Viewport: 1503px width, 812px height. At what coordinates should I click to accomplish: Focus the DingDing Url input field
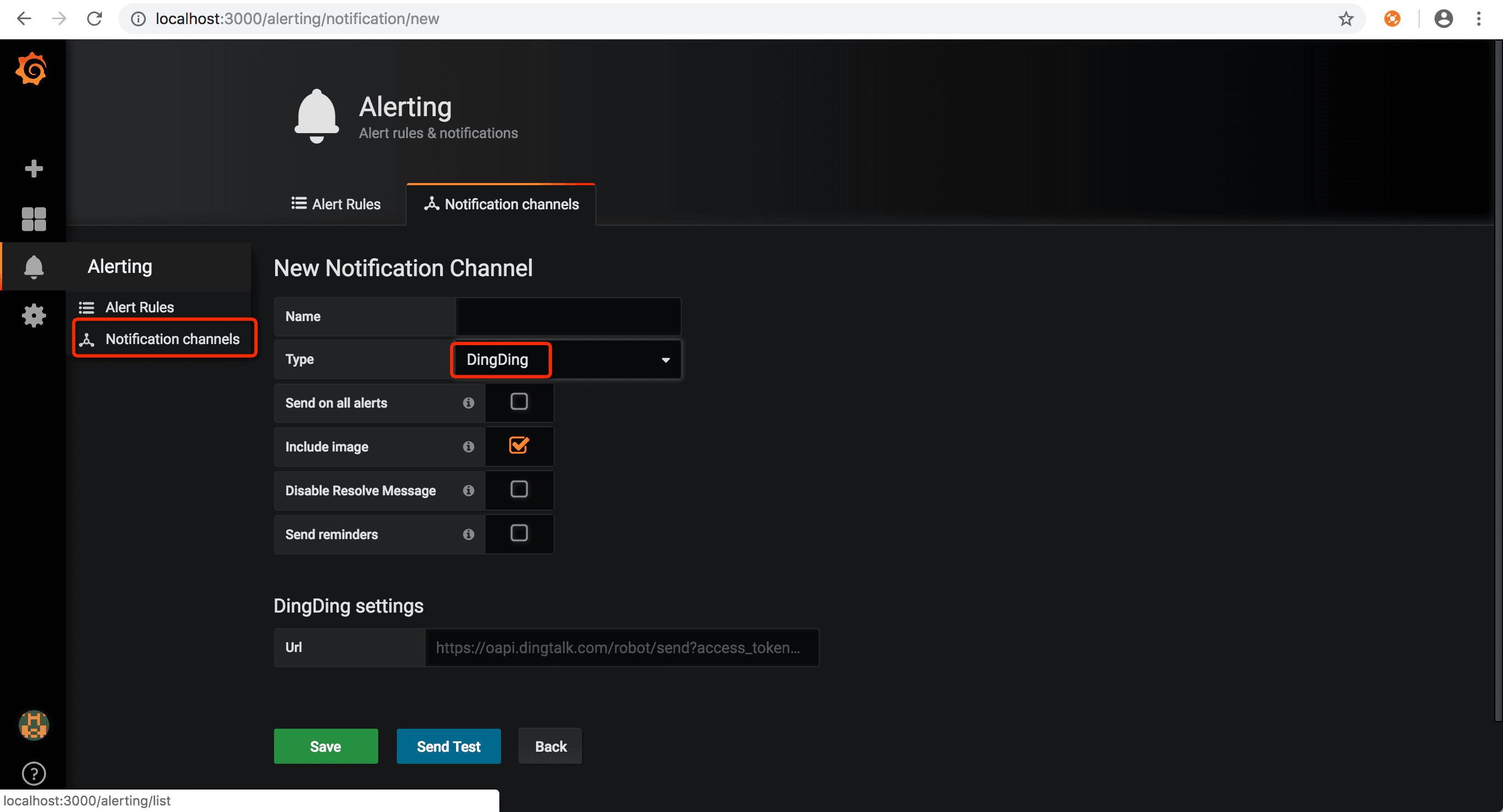[622, 648]
